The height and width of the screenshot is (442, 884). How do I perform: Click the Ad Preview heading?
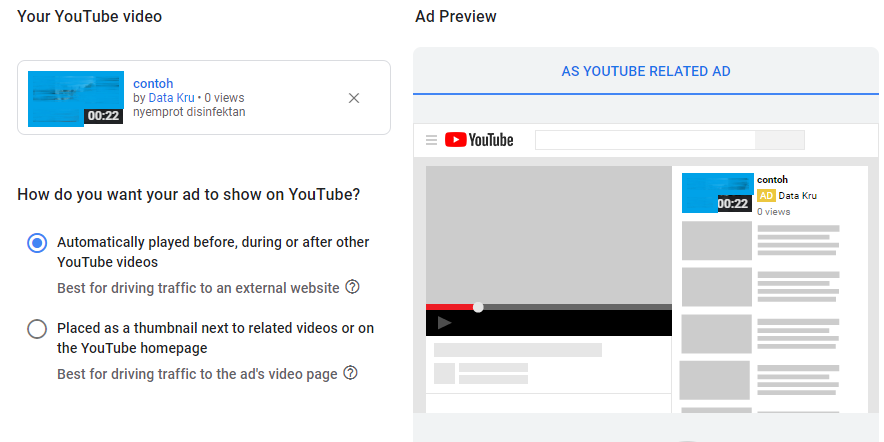pyautogui.click(x=456, y=16)
